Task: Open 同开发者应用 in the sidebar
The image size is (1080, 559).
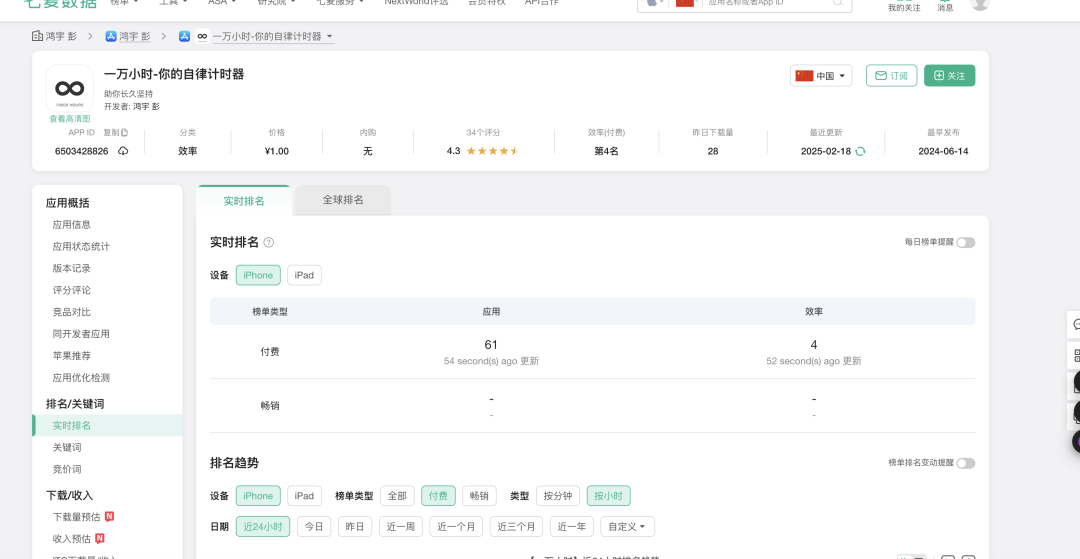Action: pos(81,334)
